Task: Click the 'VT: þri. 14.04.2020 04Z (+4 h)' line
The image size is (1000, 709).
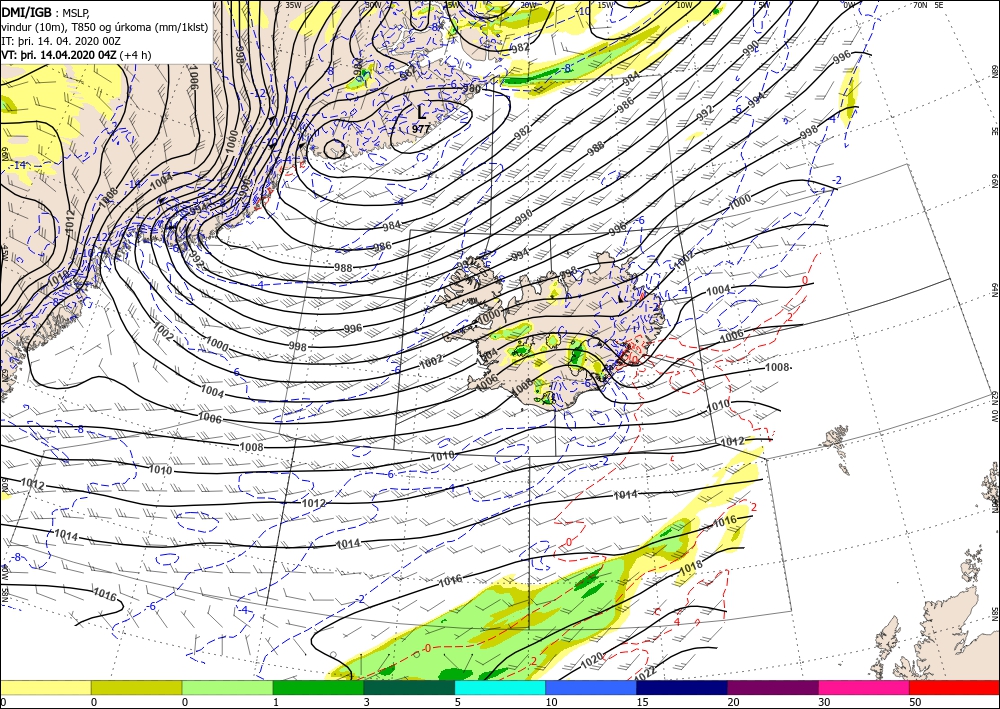Action: (x=76, y=54)
